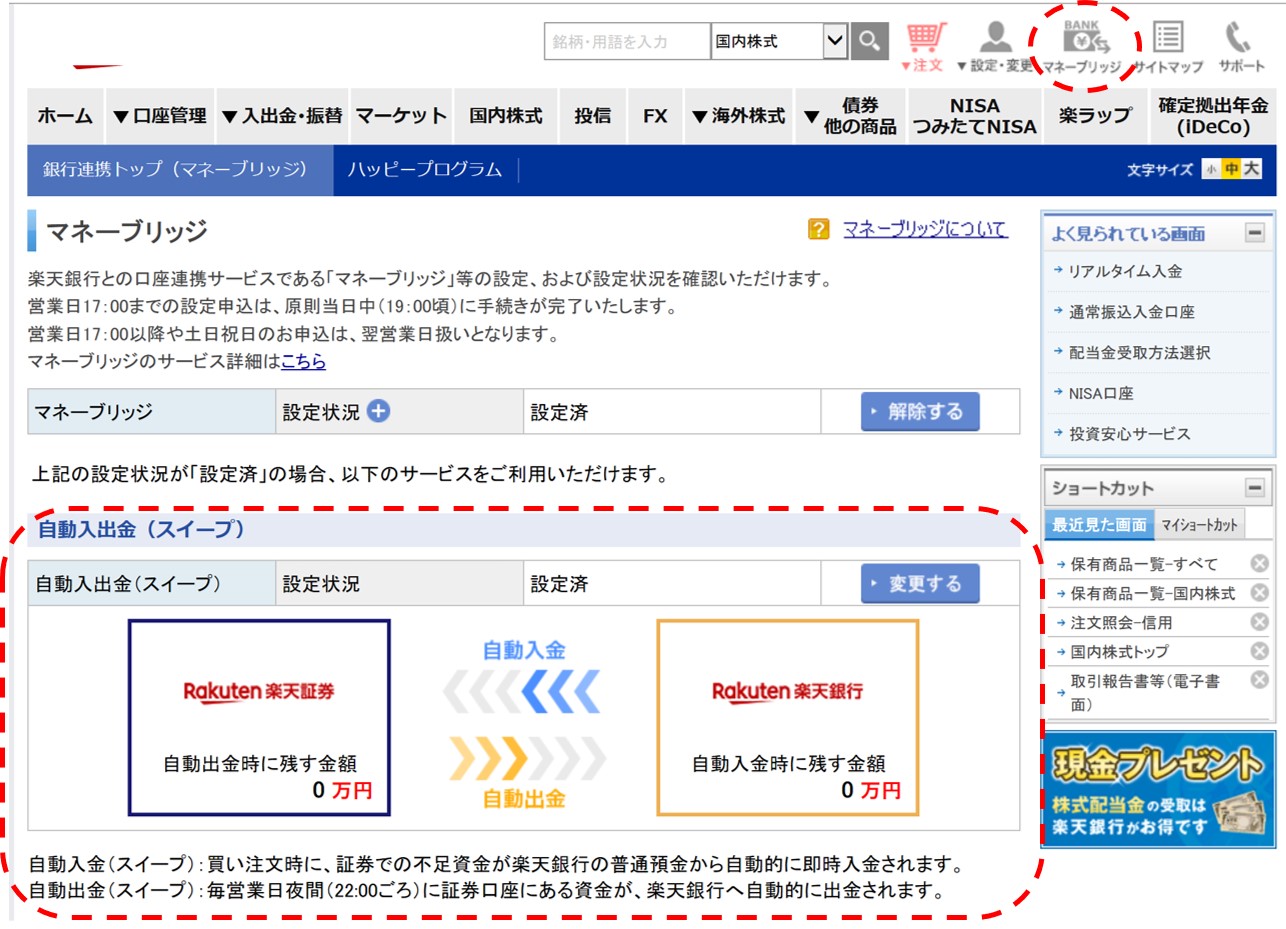Remove 注文照会-信用 shortcut with its x icon
Image resolution: width=1286 pixels, height=929 pixels.
[1260, 622]
